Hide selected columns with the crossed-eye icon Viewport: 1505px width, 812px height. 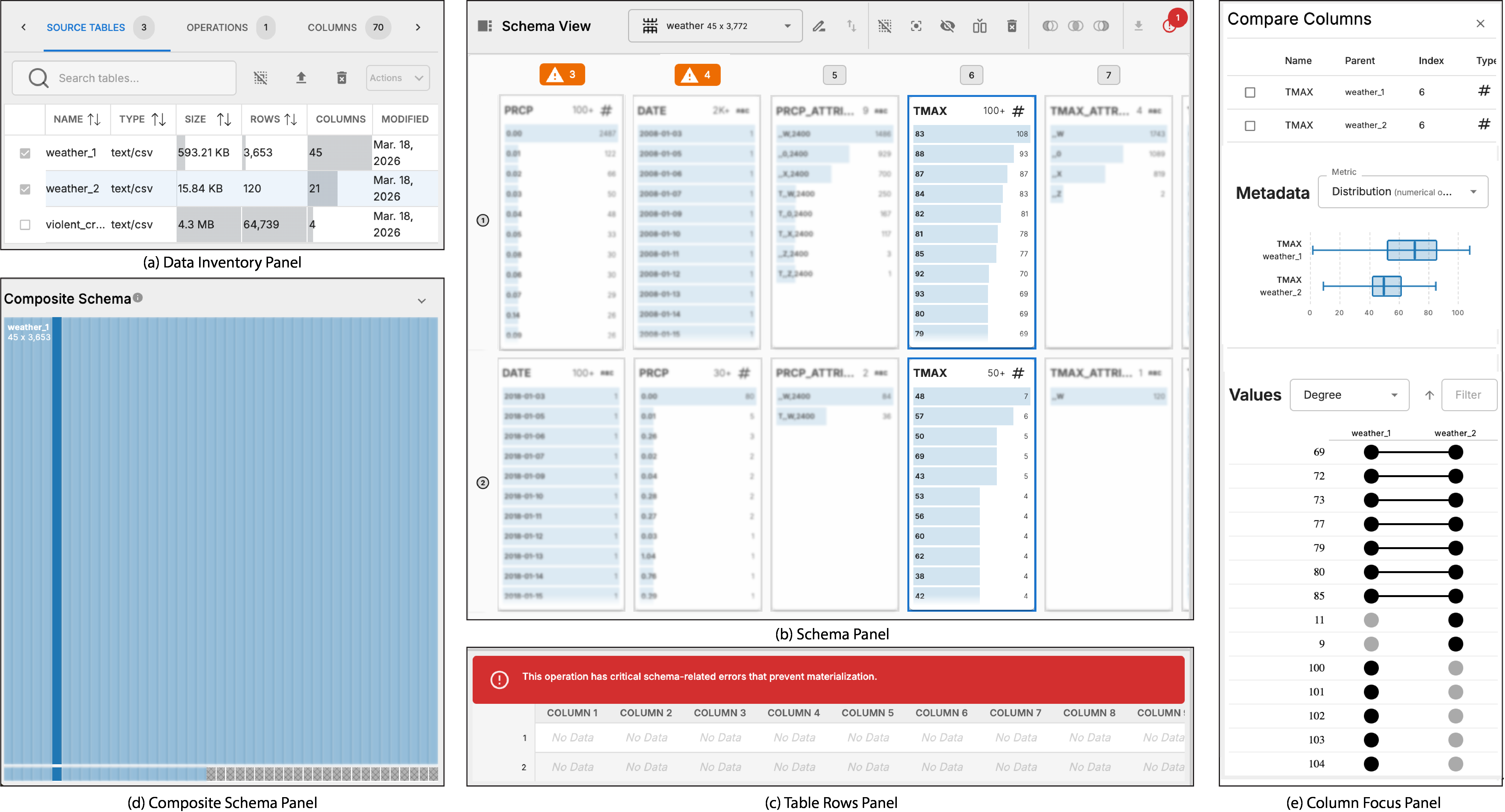point(948,26)
